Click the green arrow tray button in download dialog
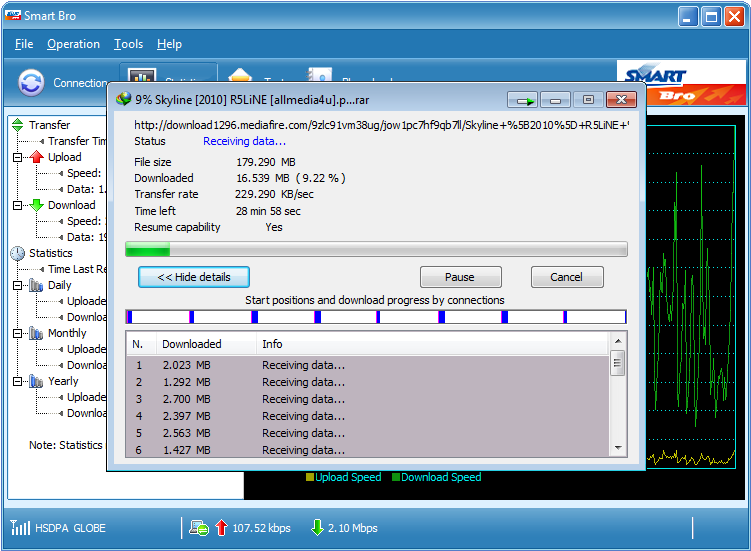The width and height of the screenshot is (751, 551). 523,100
